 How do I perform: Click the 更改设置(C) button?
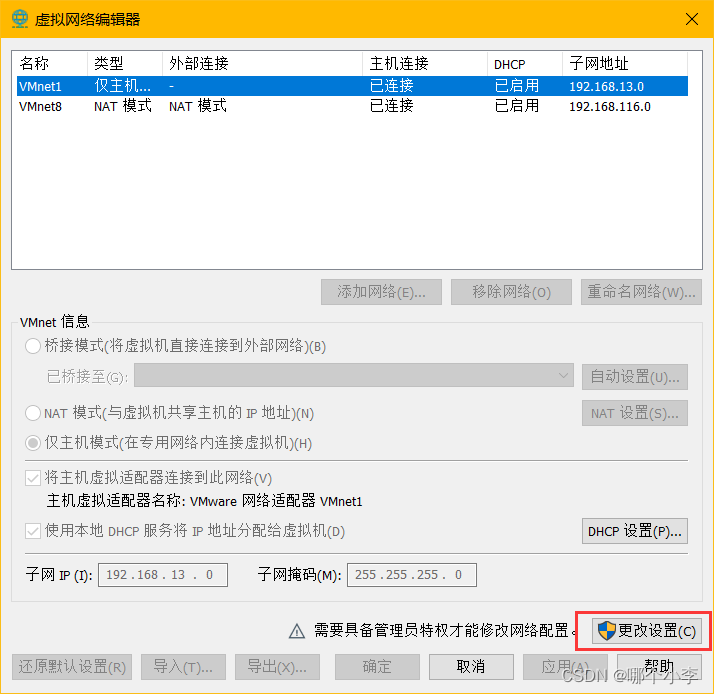[x=647, y=631]
